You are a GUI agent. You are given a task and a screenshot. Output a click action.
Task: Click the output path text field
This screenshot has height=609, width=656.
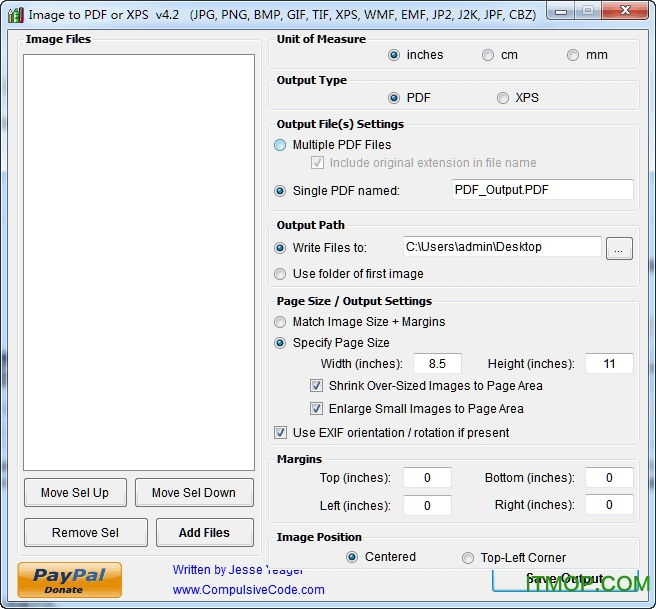coord(502,247)
